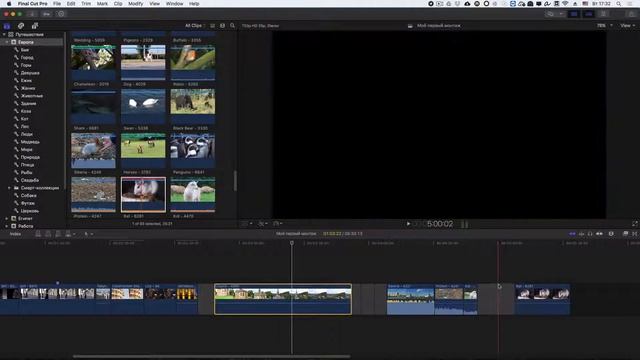Click the overwrite clip edit icon
This screenshot has height=360, width=640.
point(68,234)
